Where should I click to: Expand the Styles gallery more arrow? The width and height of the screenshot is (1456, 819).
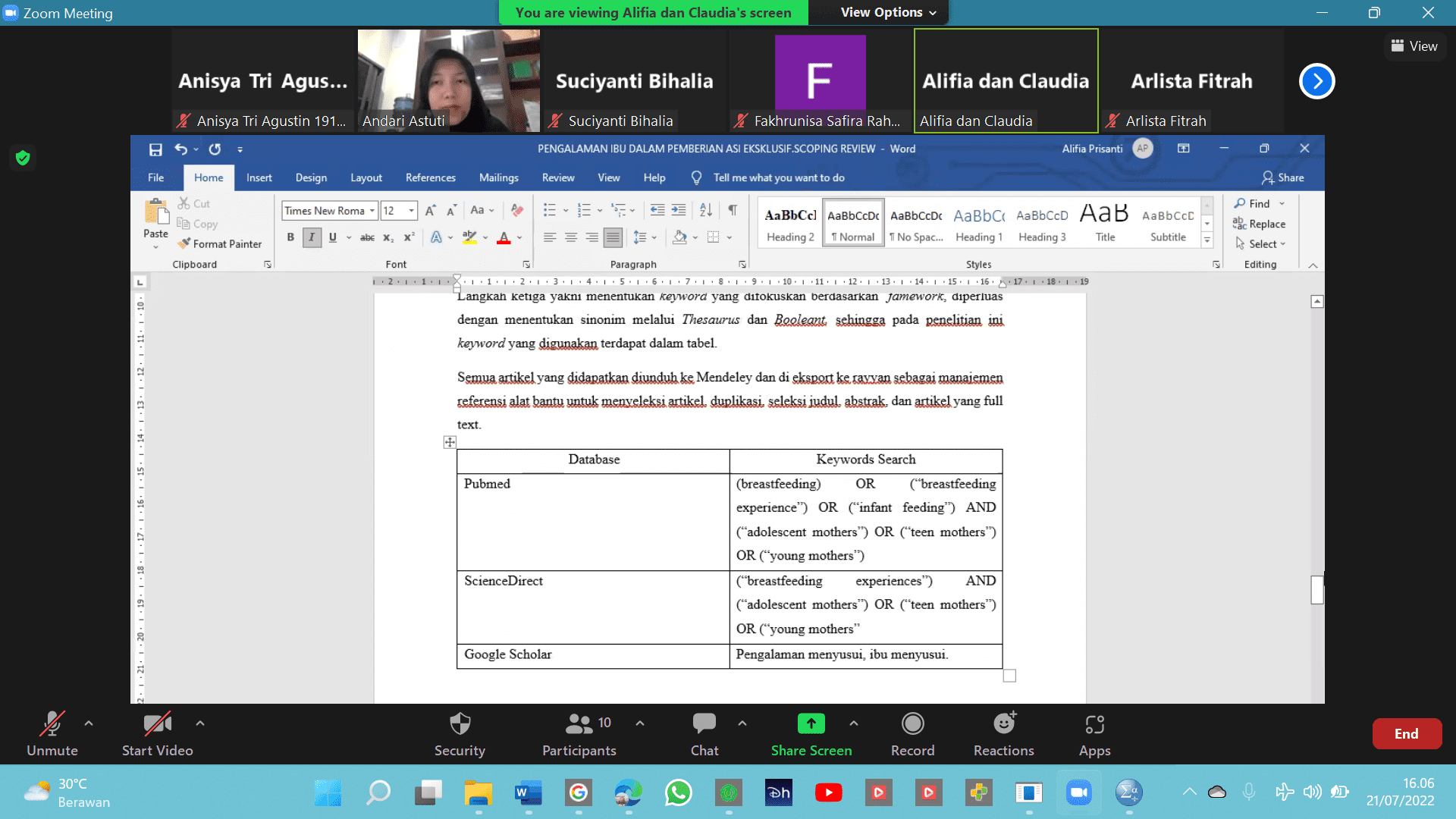(1207, 240)
